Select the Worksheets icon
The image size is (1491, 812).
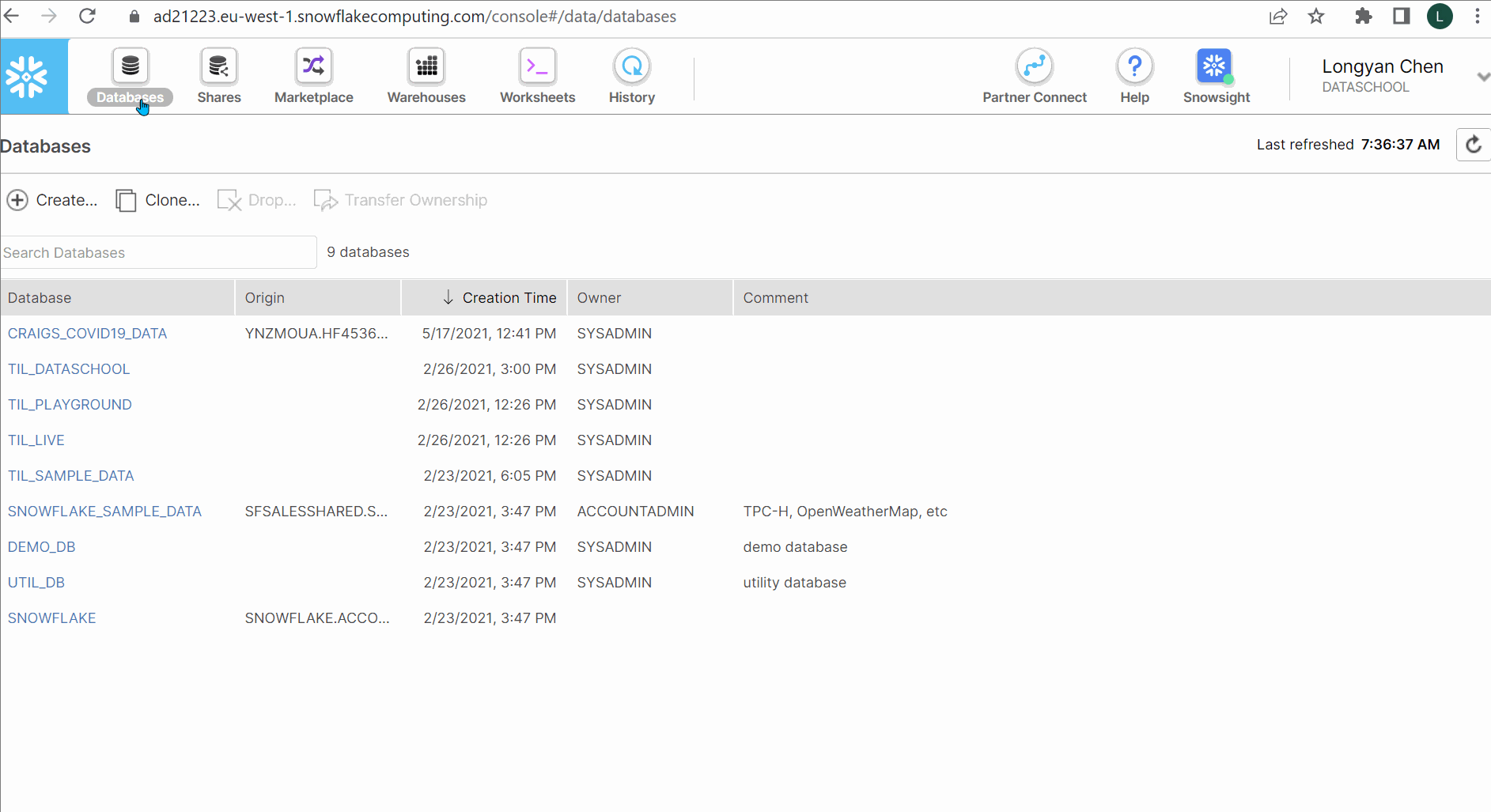tap(537, 76)
